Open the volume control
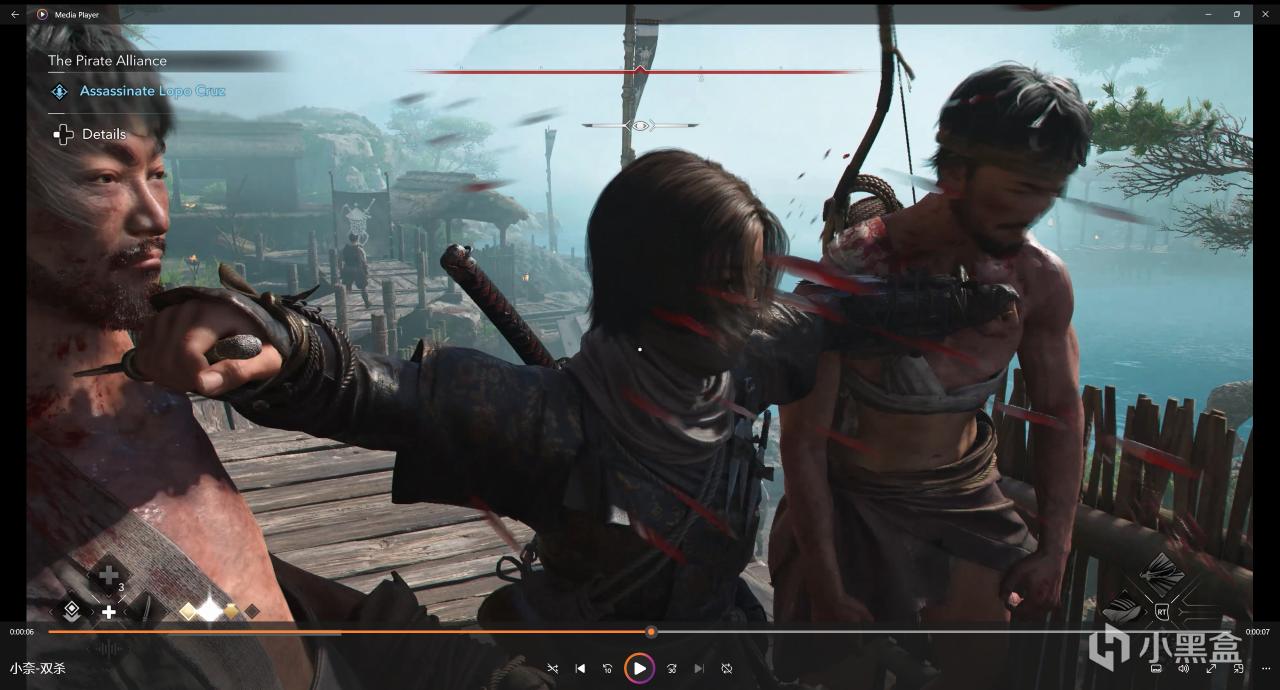 [x=1183, y=668]
